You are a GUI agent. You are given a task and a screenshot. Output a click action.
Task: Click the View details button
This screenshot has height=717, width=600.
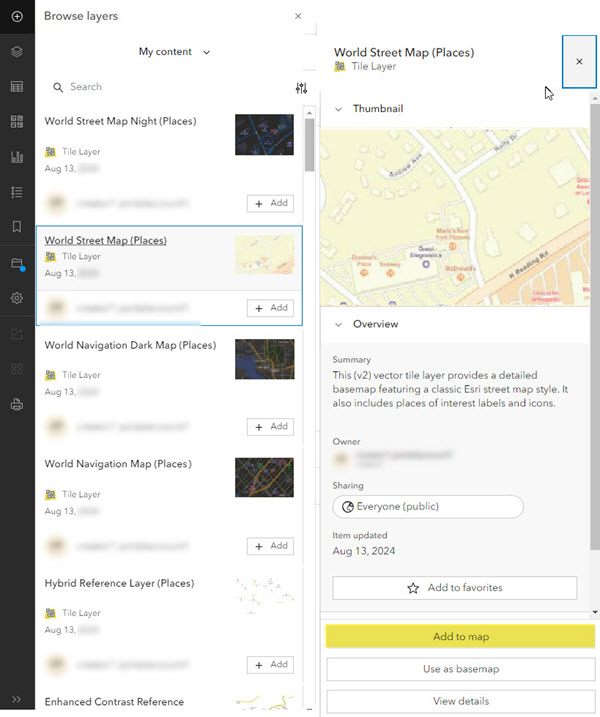coord(461,701)
